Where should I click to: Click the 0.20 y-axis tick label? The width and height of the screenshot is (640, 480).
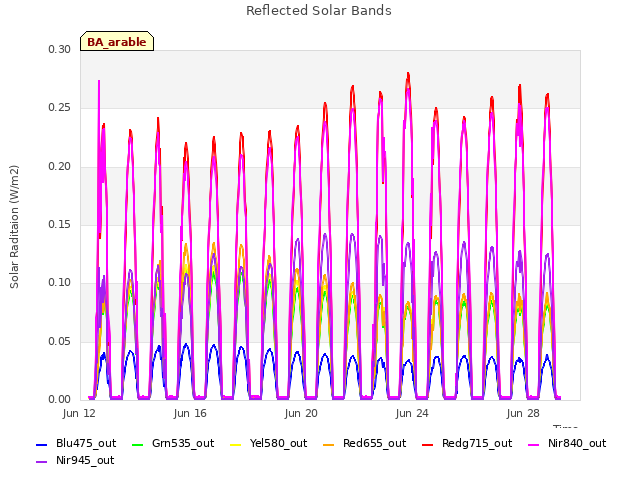pos(60,167)
